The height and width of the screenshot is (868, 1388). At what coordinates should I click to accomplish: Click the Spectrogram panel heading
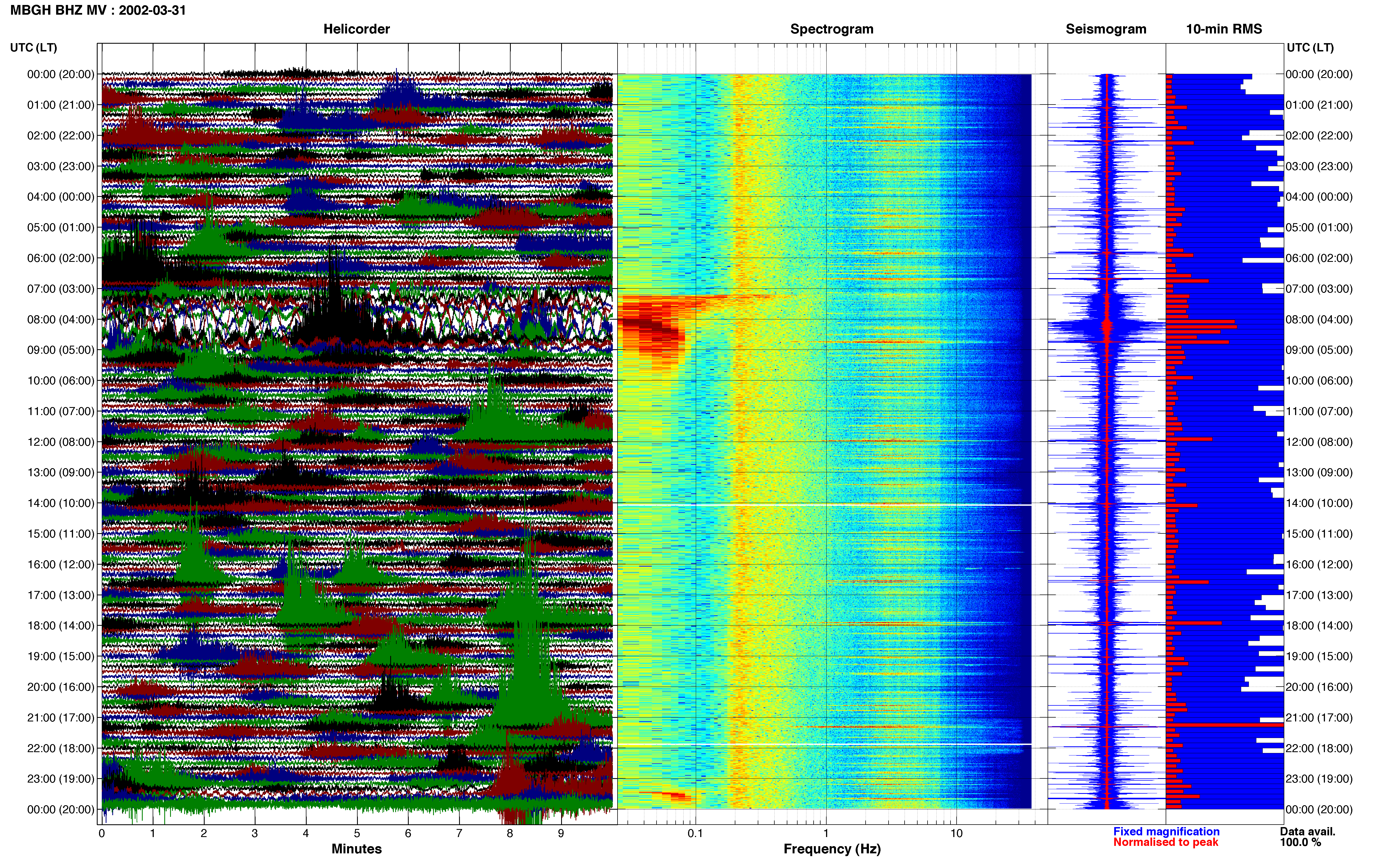tap(832, 29)
